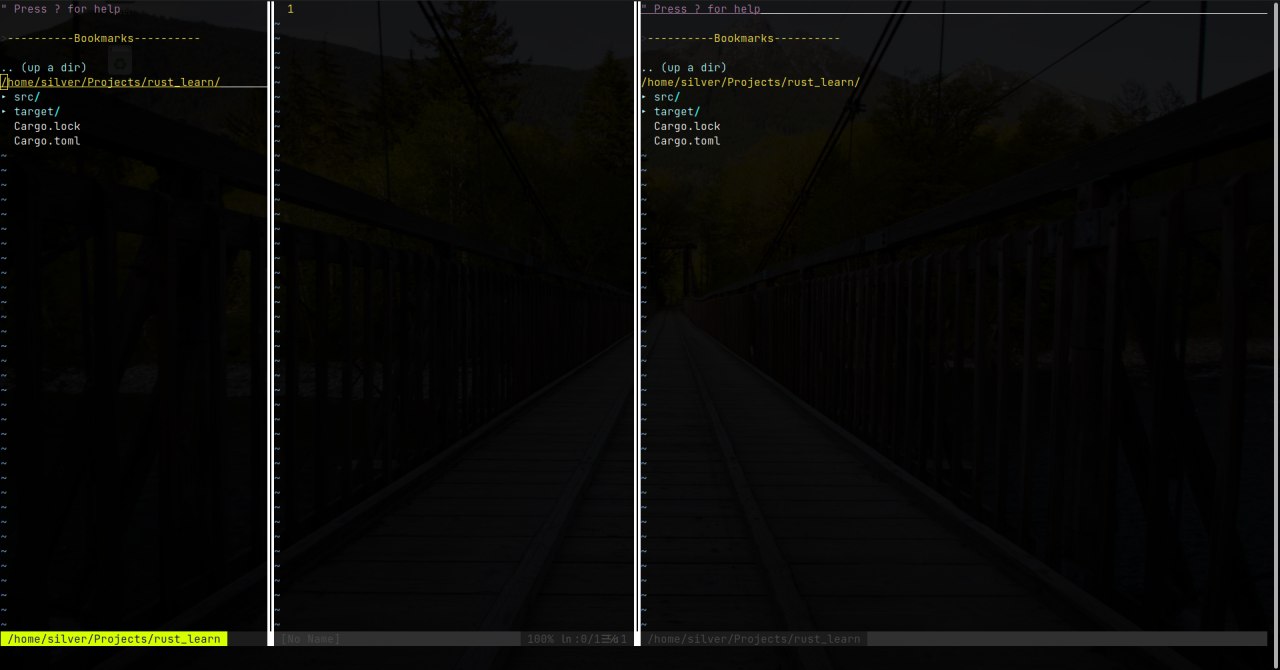The image size is (1280, 670).
Task: Expand the src/ arrow in left tree
Action: 4,97
